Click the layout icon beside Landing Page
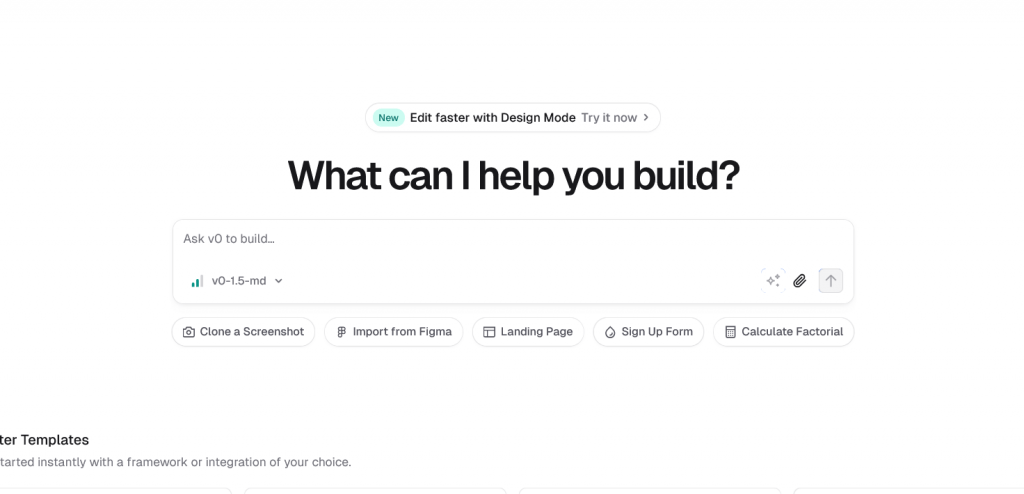Screen dimensions: 1024x494 489,332
